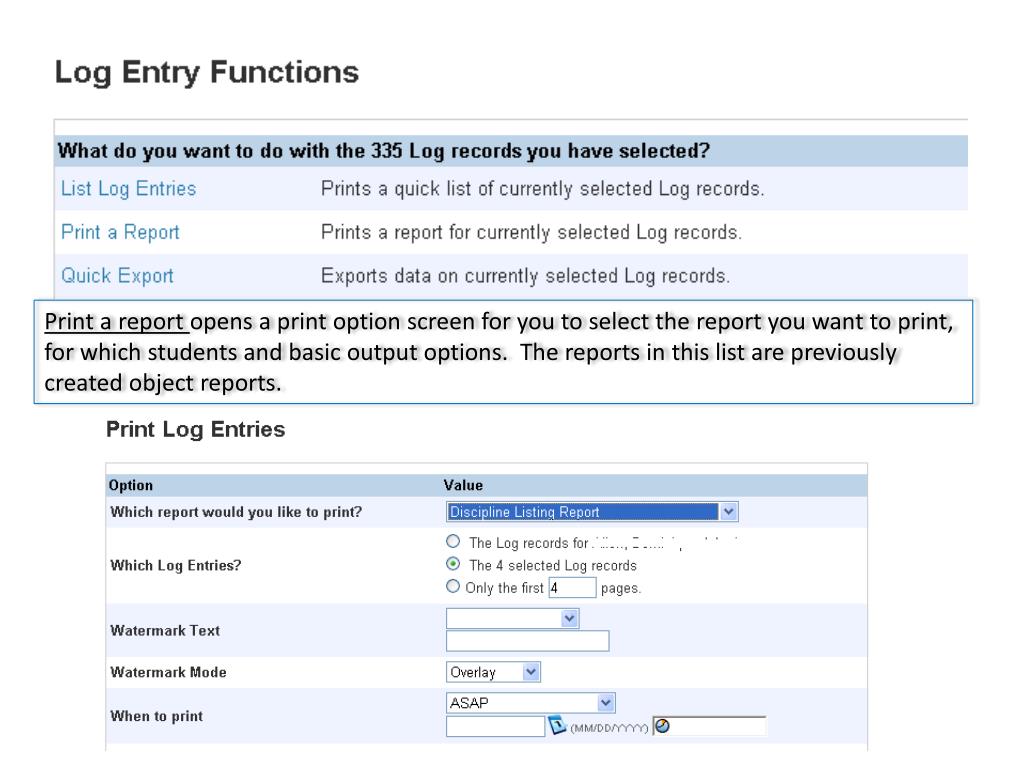Click the List Log Entries link
1024x768 pixels.
tap(127, 188)
